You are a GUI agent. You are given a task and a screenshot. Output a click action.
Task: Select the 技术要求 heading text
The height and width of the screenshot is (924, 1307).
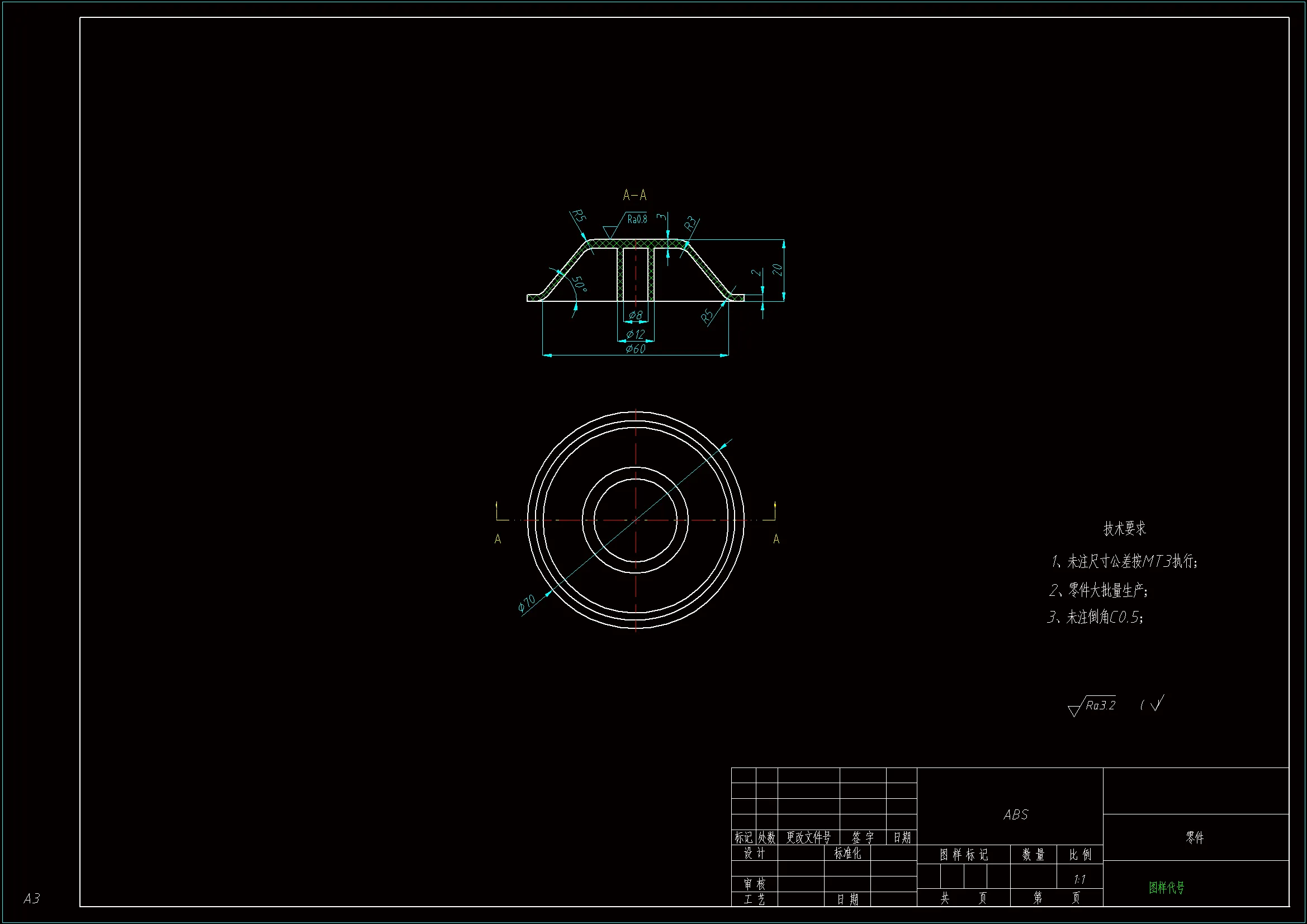click(x=1124, y=529)
